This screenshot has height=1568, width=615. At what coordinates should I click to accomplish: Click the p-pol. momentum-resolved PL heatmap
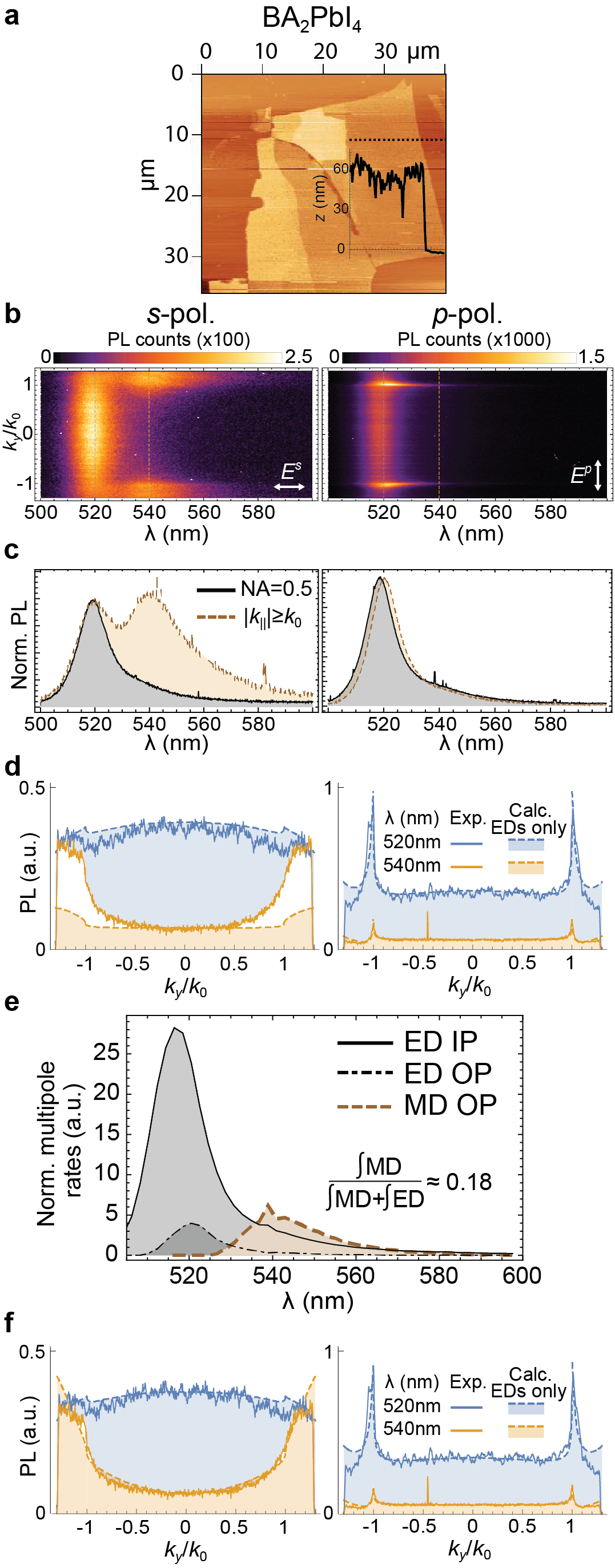(x=467, y=434)
